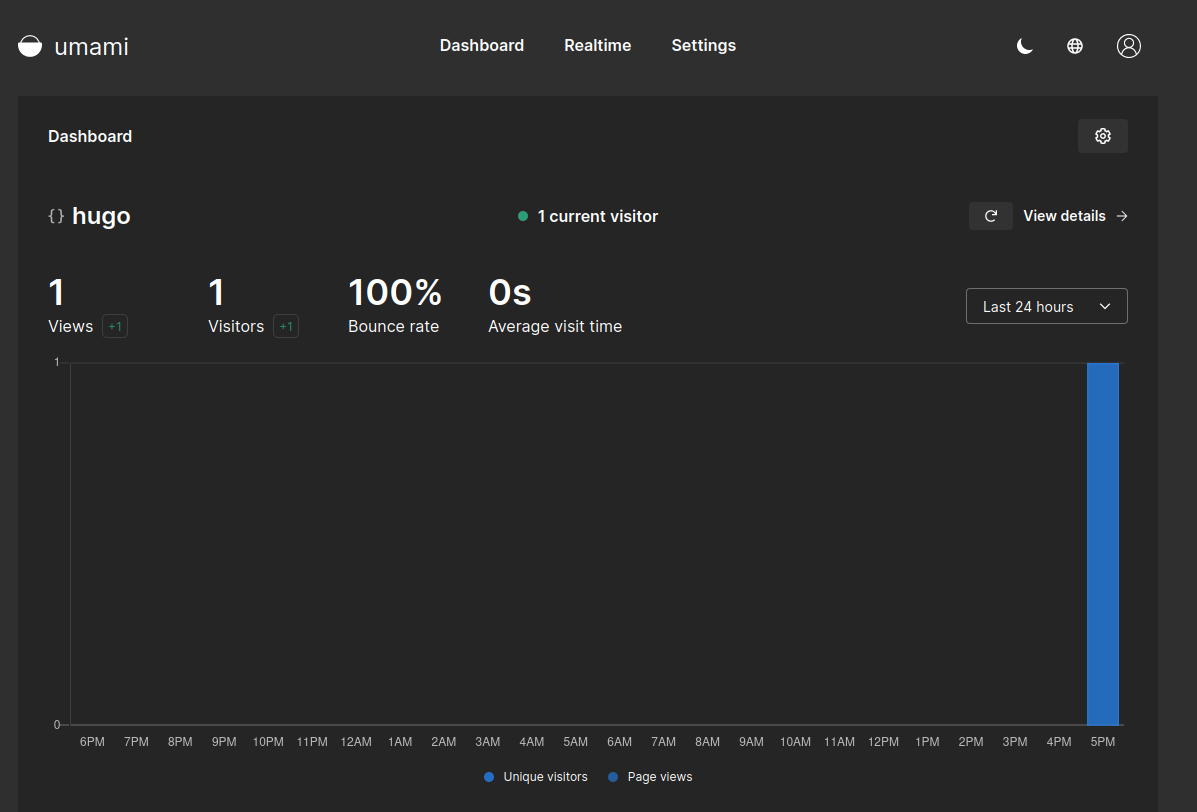Open language selector globe icon
The width and height of the screenshot is (1197, 812).
(1075, 46)
